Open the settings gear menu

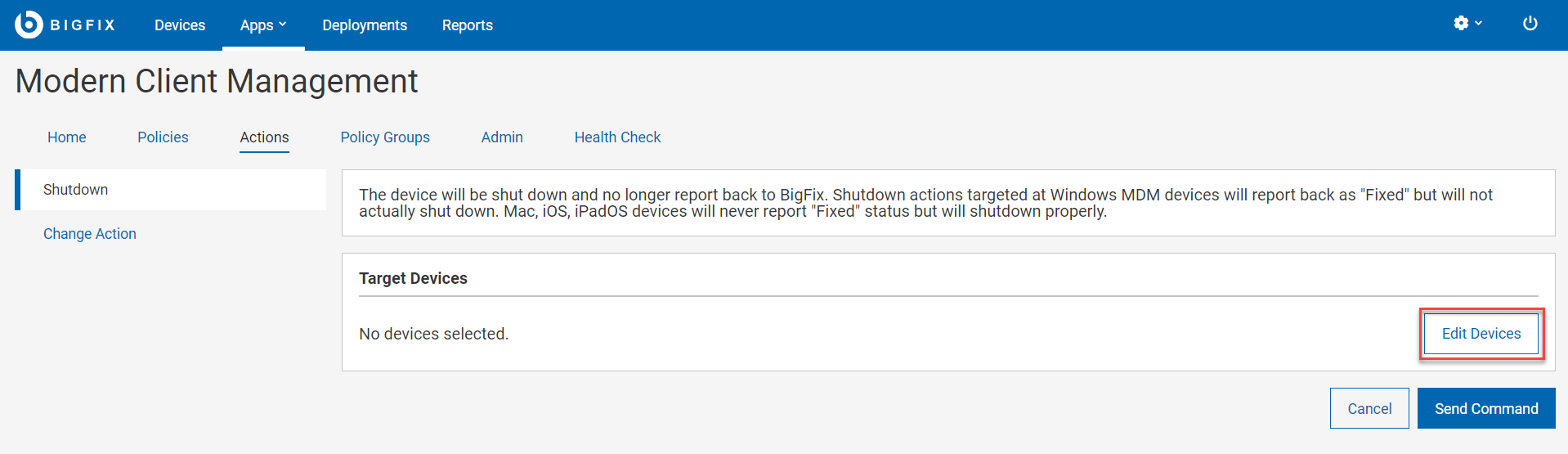click(x=1461, y=24)
